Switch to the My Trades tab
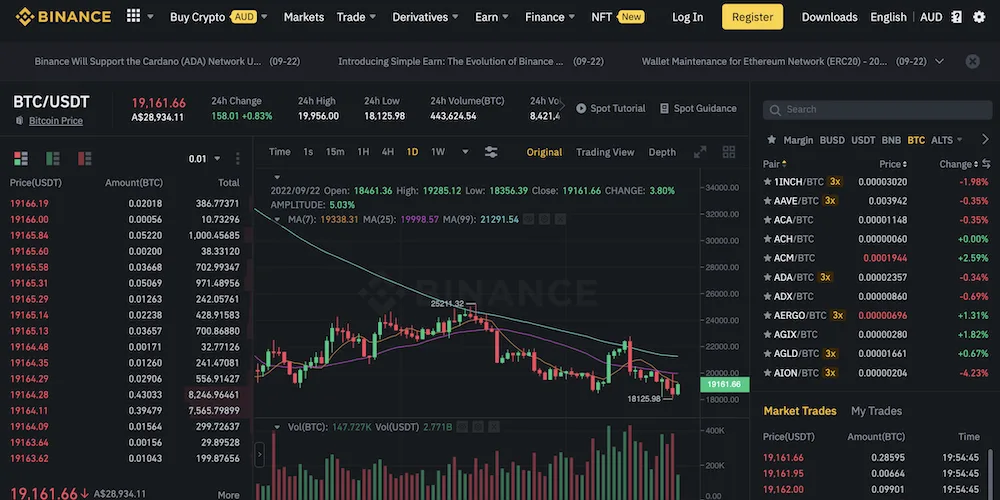Viewport: 1000px width, 500px height. coord(876,411)
